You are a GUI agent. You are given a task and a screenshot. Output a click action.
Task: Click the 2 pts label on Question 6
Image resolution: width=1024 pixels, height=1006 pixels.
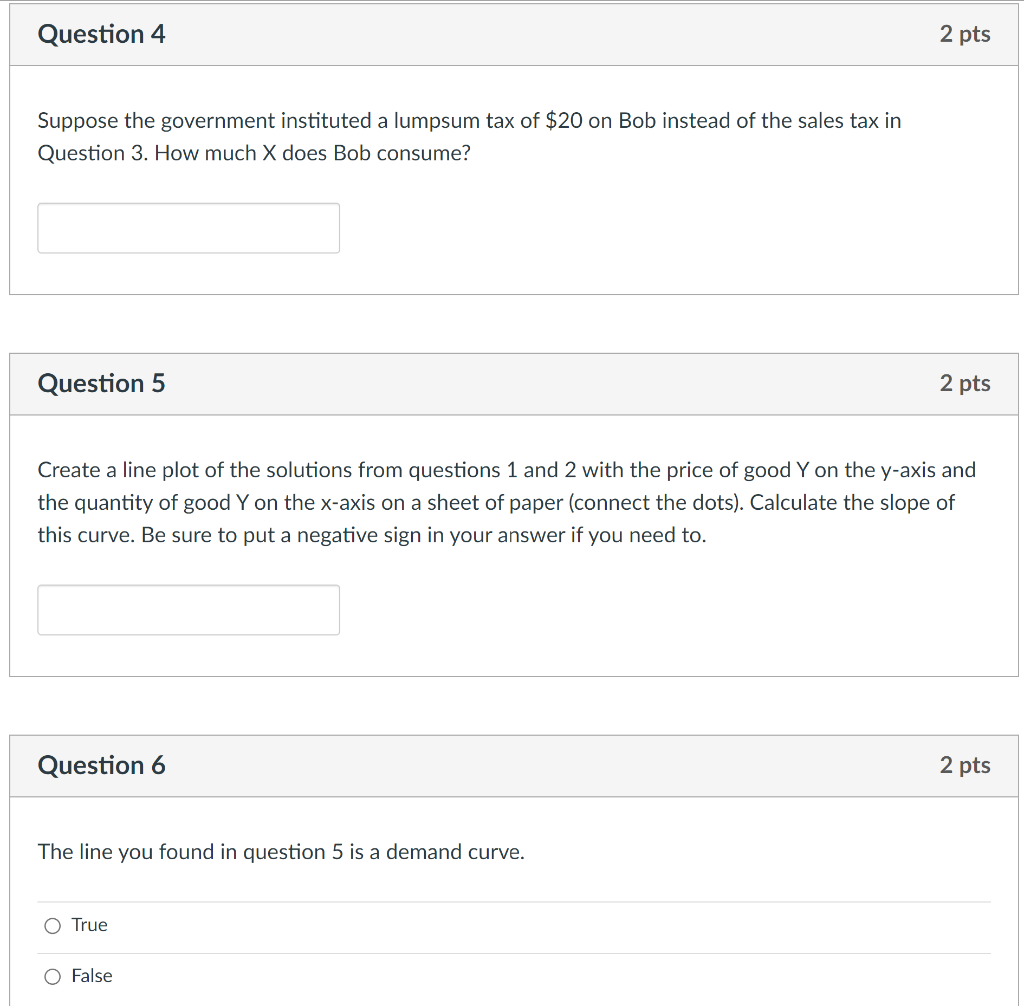965,765
